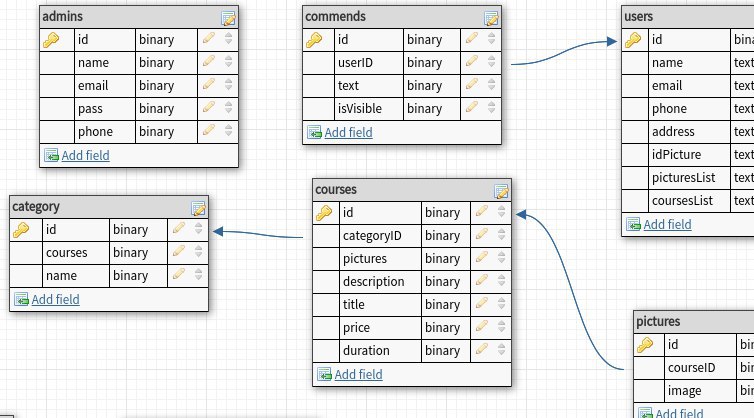Image resolution: width=754 pixels, height=418 pixels.
Task: Click the coursesList field in users
Action: point(682,201)
